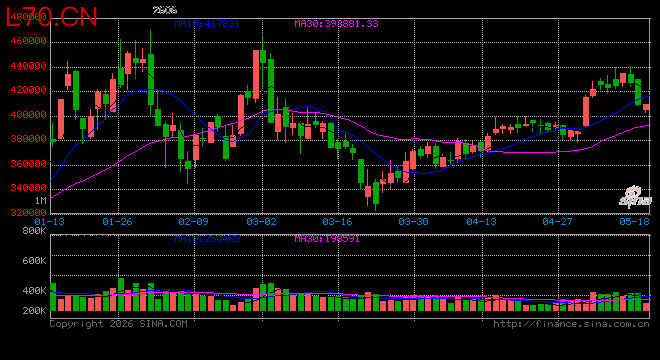Image resolution: width=660 pixels, height=360 pixels.
Task: Click the 460000 price axis label
Action: [x=29, y=41]
